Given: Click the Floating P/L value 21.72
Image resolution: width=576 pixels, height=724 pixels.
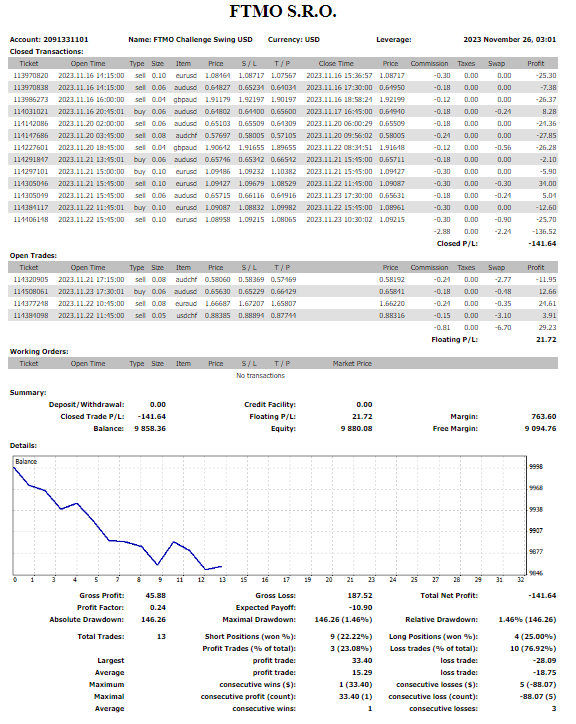Looking at the screenshot, I should (546, 340).
